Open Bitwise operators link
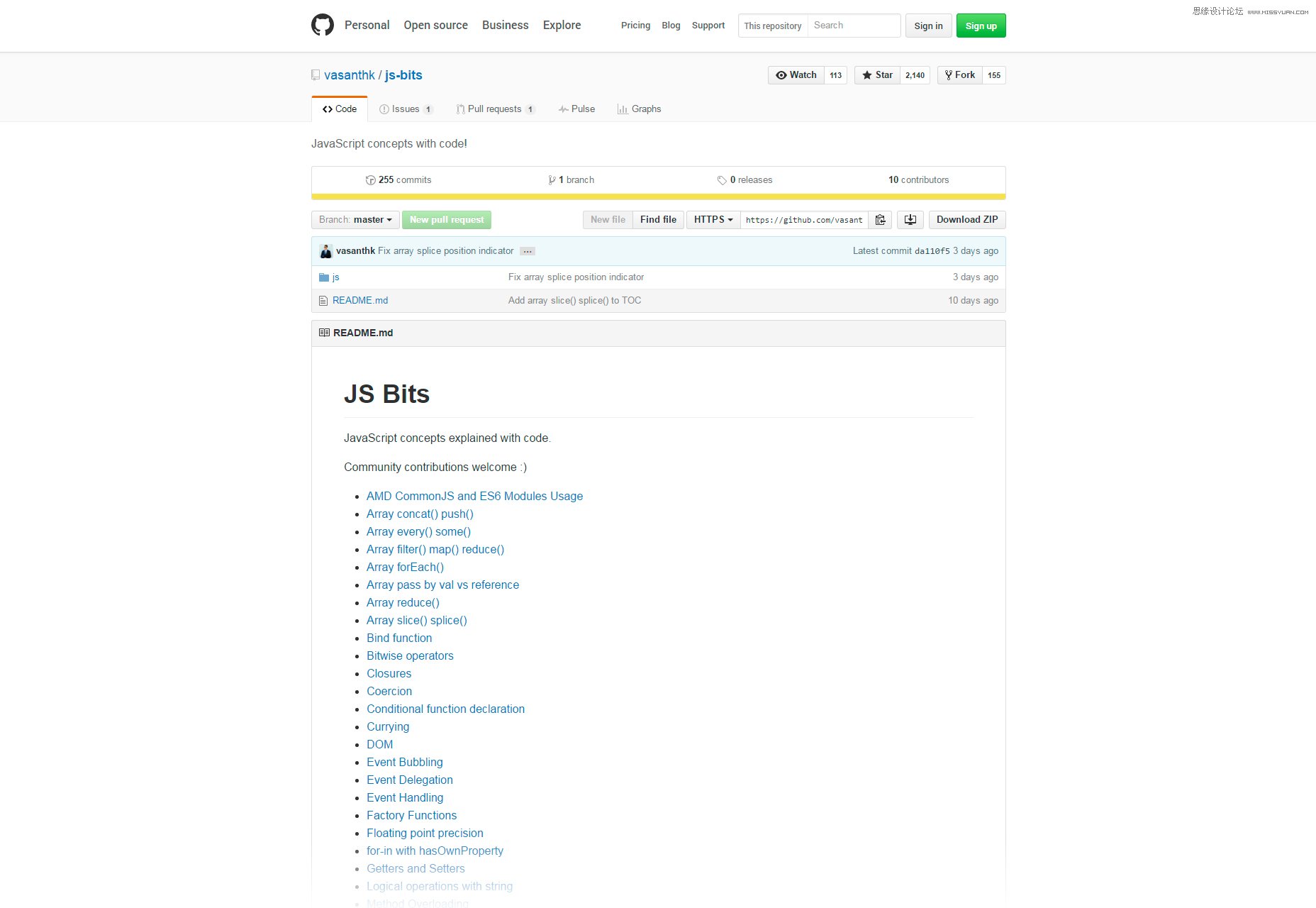 tap(410, 656)
